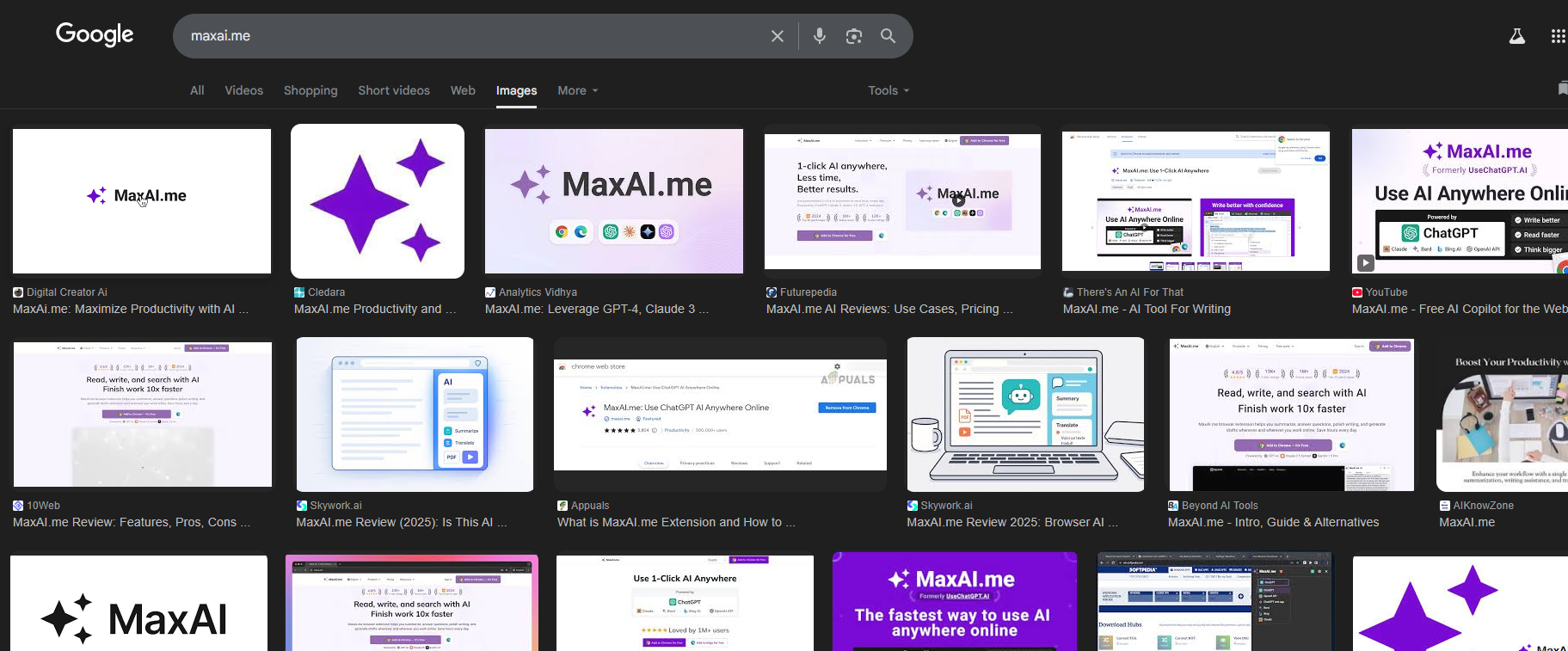Click the 'Futurepedia' source name

809,292
